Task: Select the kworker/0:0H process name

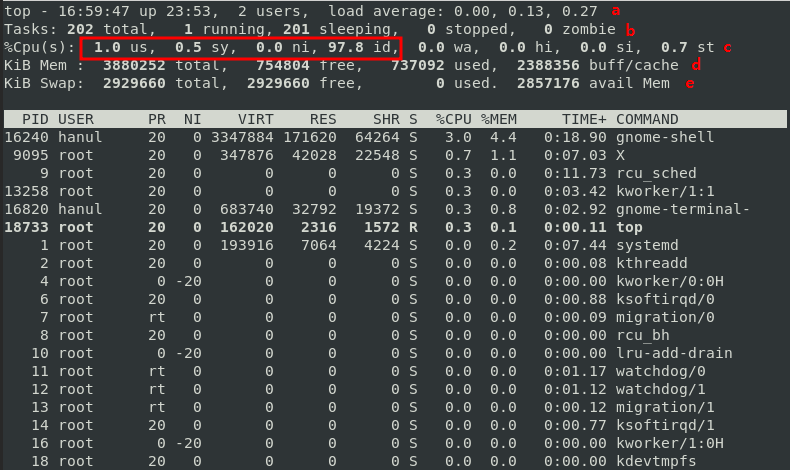Action: [x=670, y=281]
